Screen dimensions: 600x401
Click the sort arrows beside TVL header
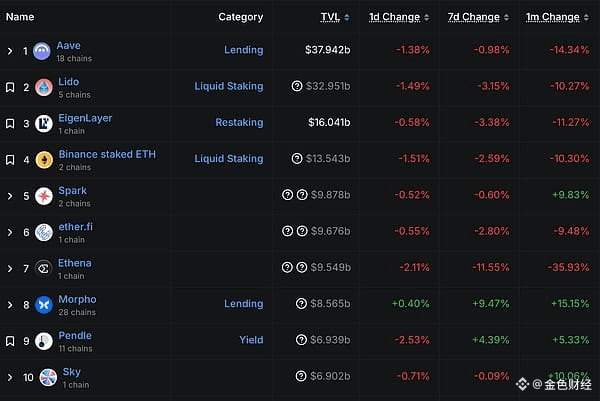tap(349, 18)
